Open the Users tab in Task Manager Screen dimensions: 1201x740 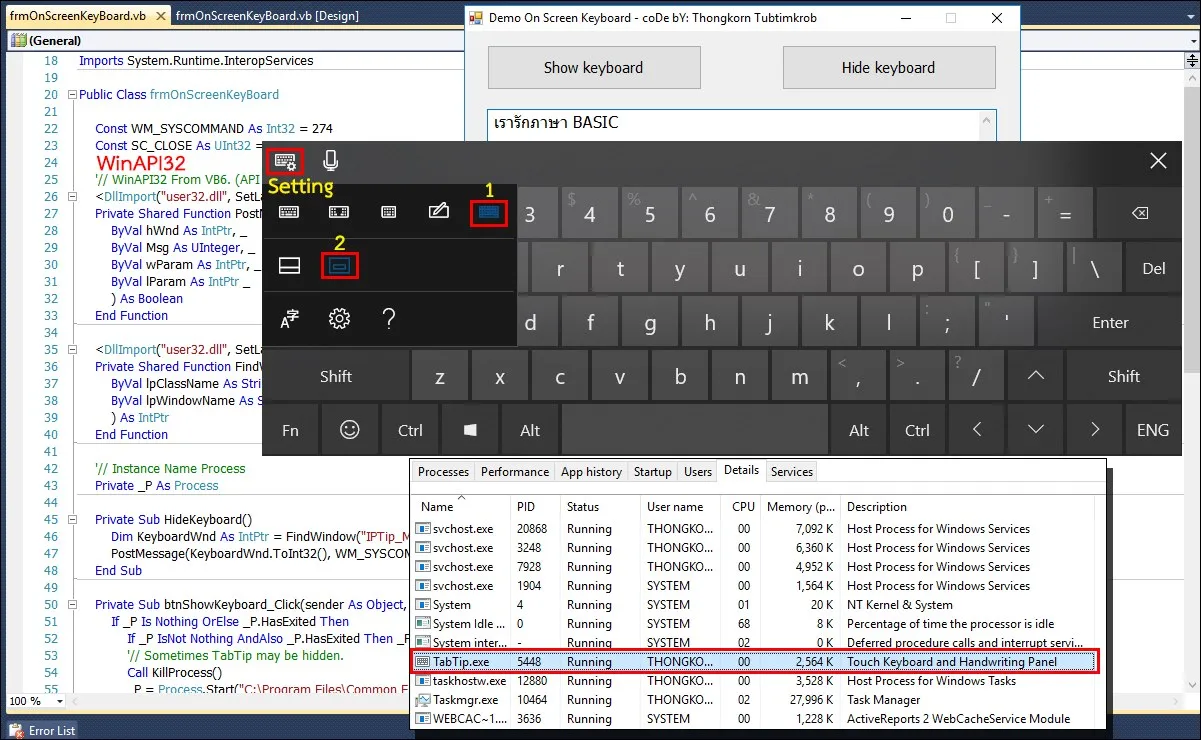point(698,472)
